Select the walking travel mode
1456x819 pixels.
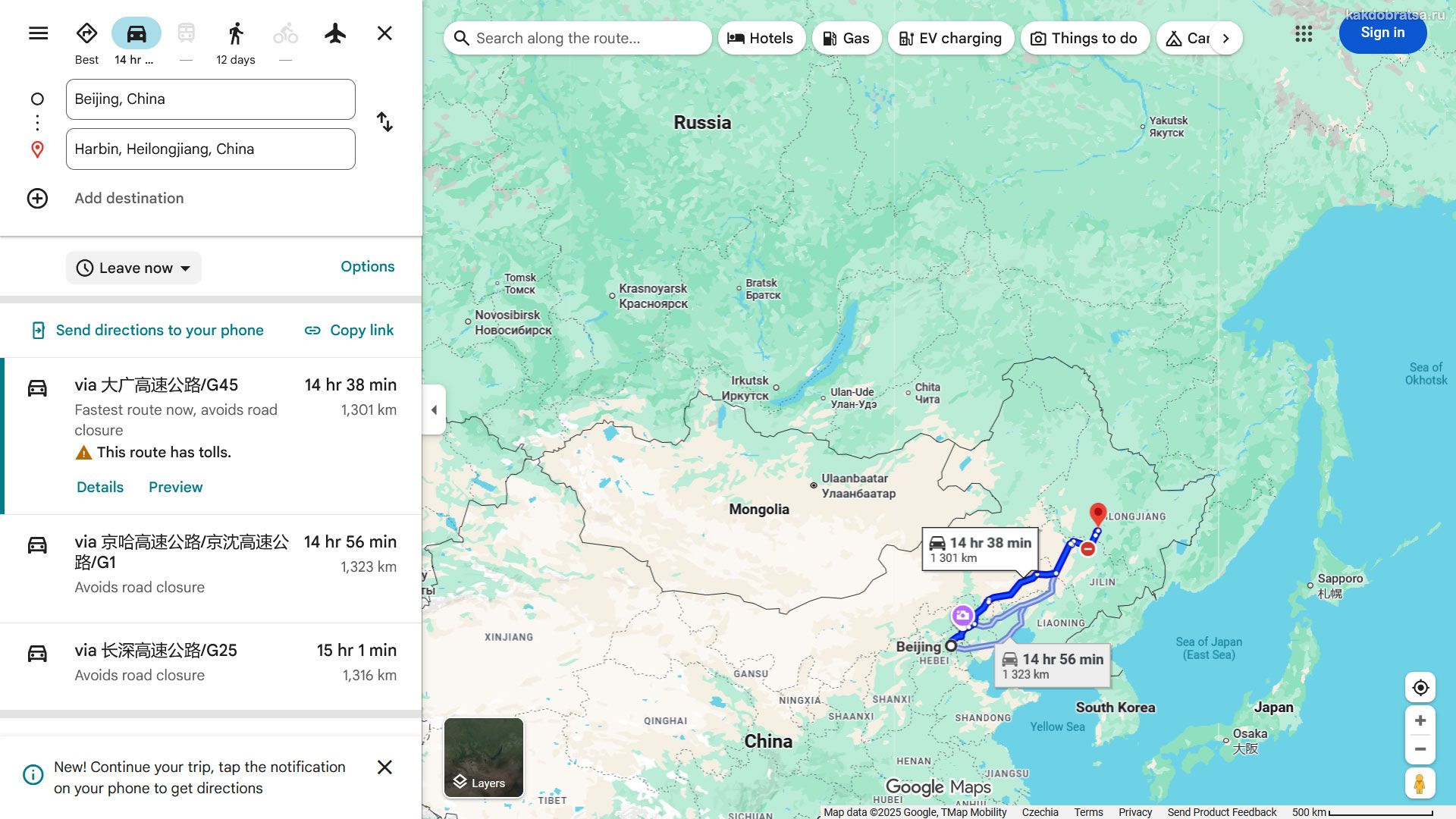[x=236, y=33]
